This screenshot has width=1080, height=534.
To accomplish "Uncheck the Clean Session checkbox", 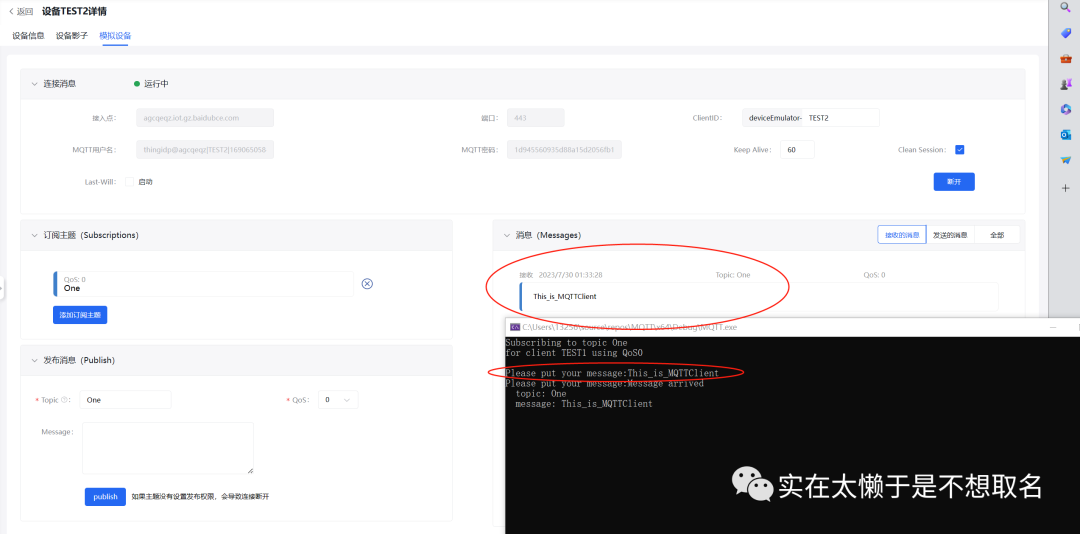I will pos(959,150).
